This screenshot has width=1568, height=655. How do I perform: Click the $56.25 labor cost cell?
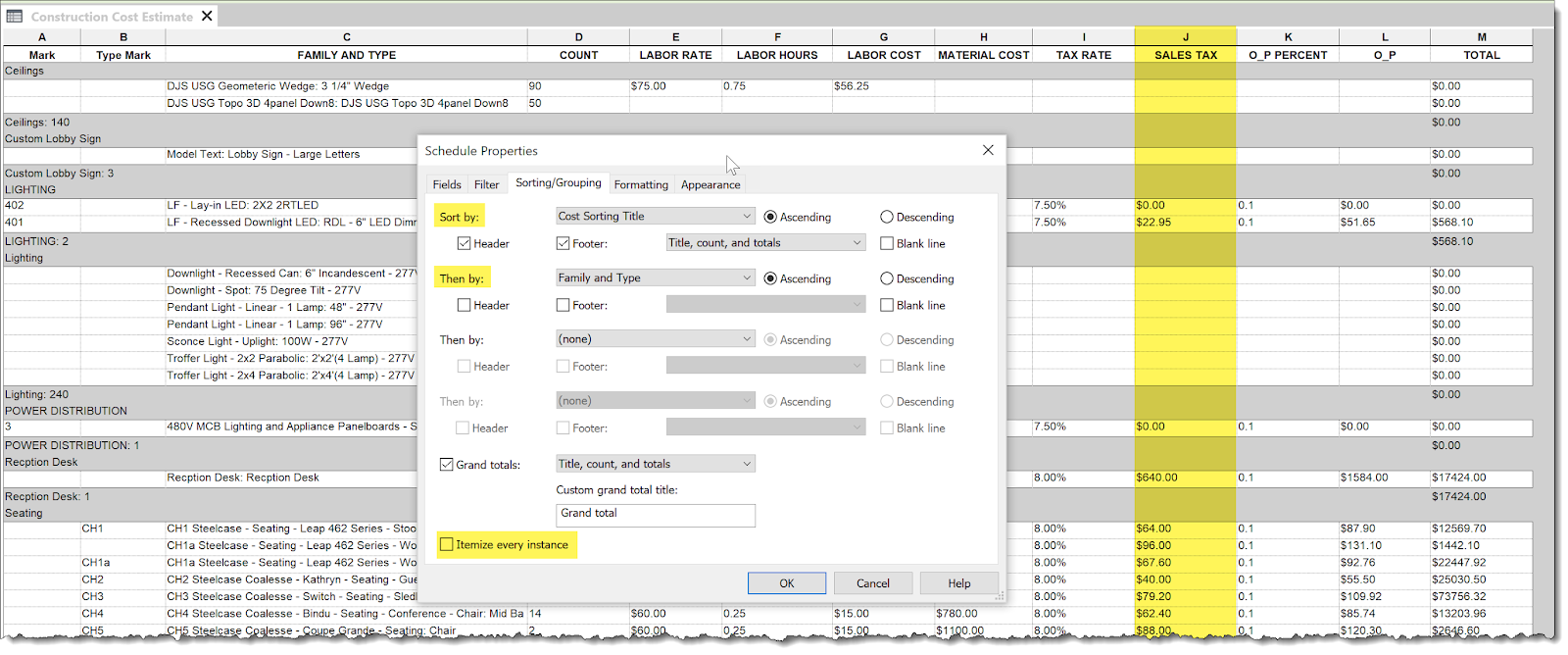click(884, 86)
